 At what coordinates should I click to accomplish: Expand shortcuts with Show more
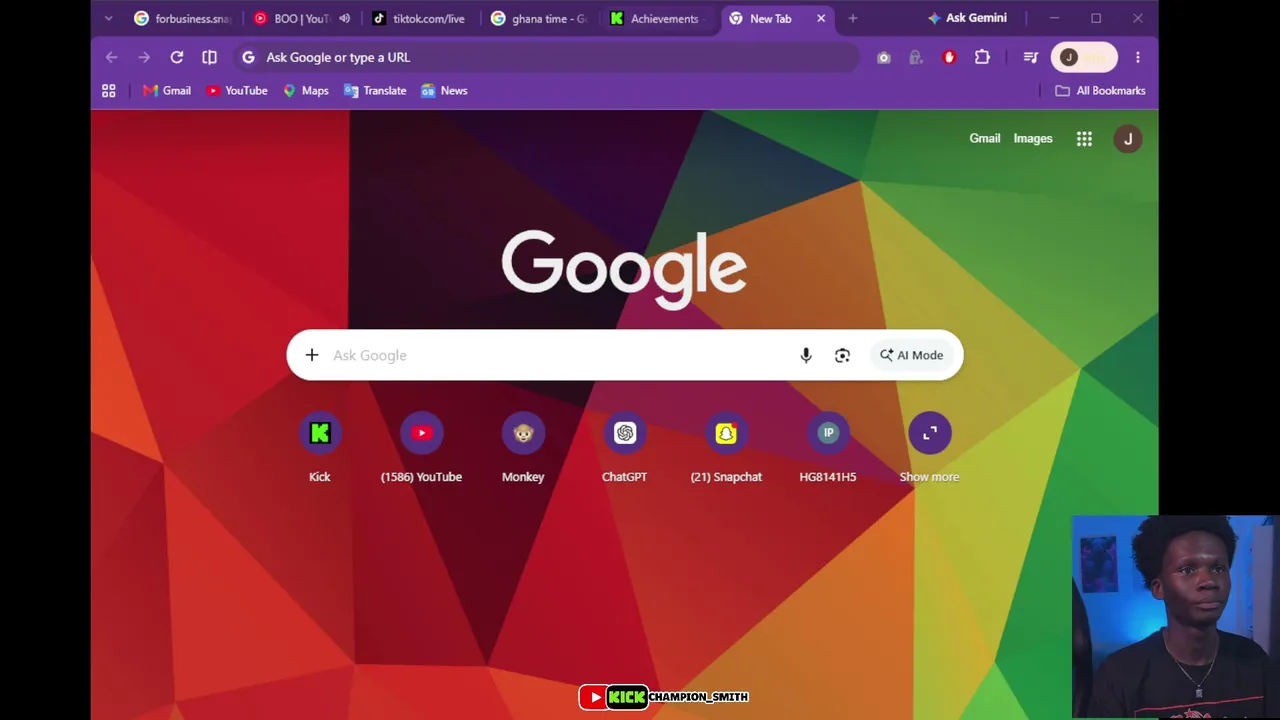tap(929, 448)
